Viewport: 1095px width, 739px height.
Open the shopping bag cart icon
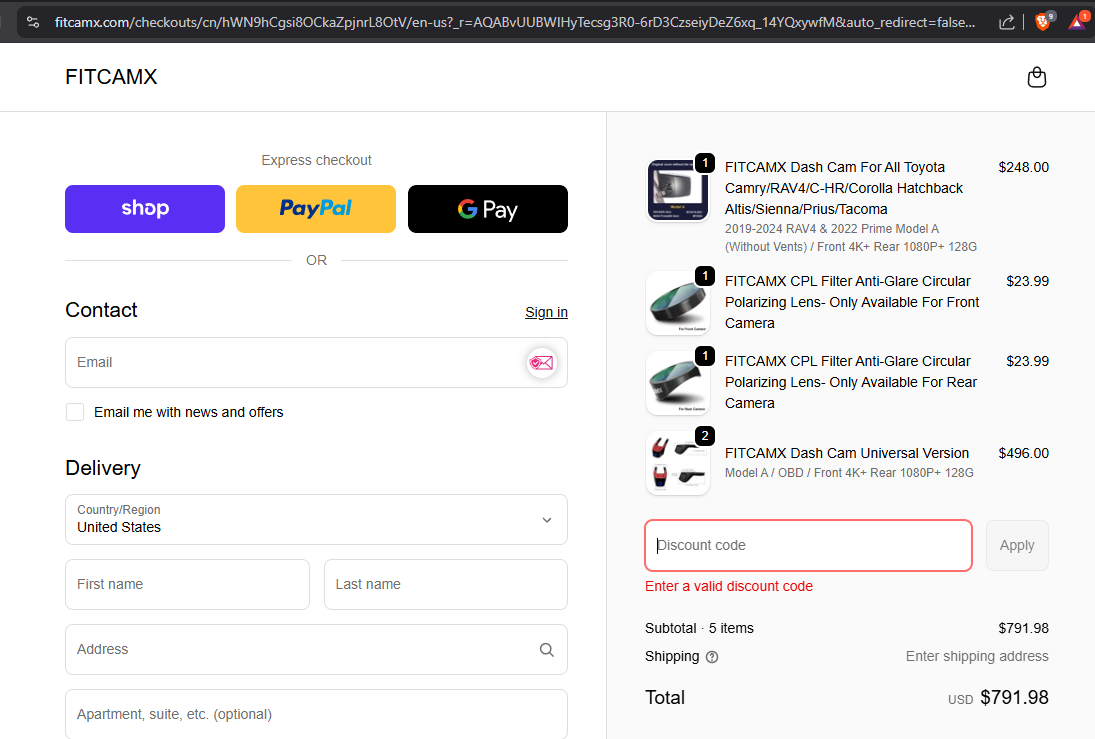1036,77
